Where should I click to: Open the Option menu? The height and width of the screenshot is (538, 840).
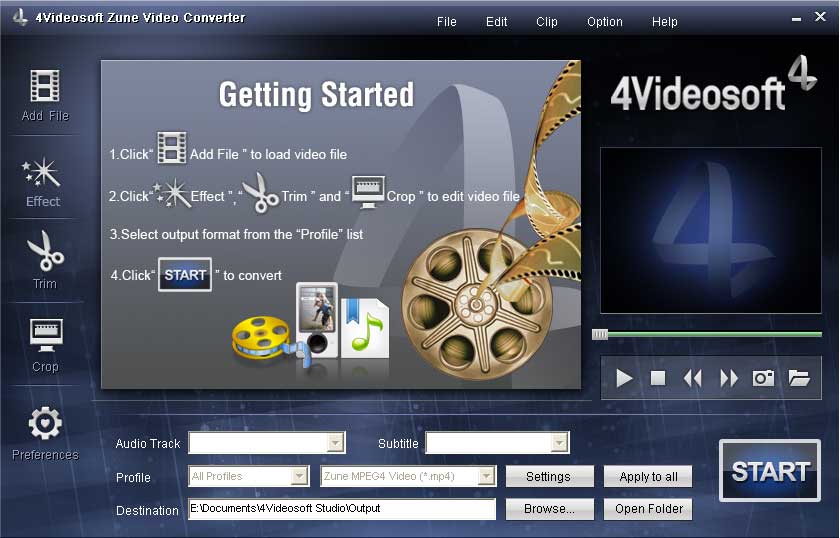pos(604,22)
